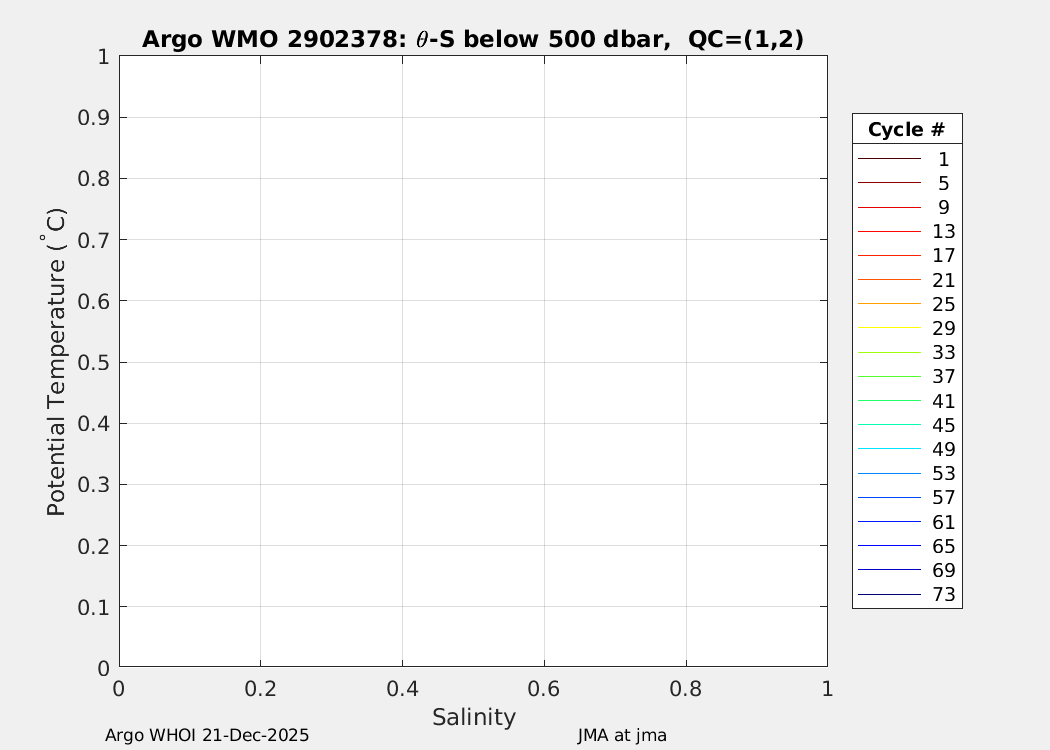Viewport: 1050px width, 750px height.
Task: Select the Potential Temperature y-axis label
Action: point(57,361)
